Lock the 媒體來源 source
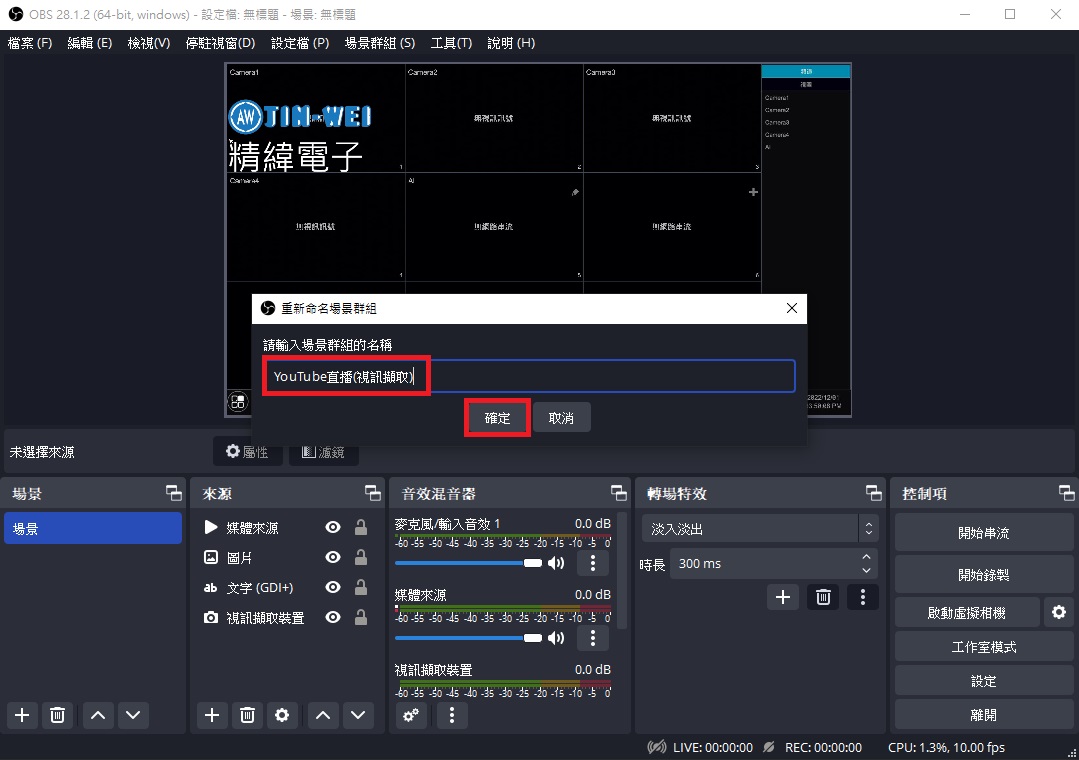Image resolution: width=1079 pixels, height=760 pixels. (361, 527)
